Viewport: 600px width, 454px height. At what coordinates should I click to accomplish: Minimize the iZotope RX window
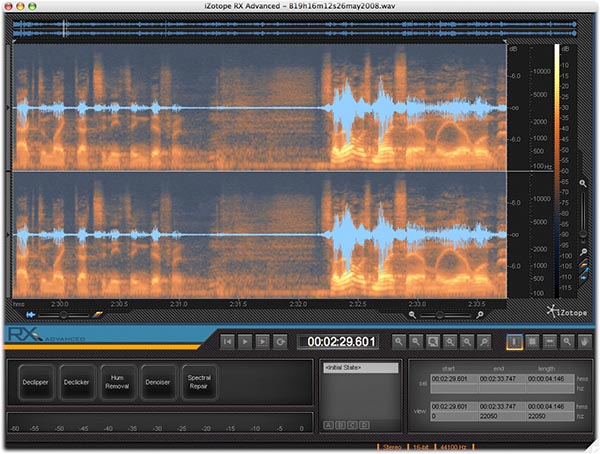pos(21,6)
